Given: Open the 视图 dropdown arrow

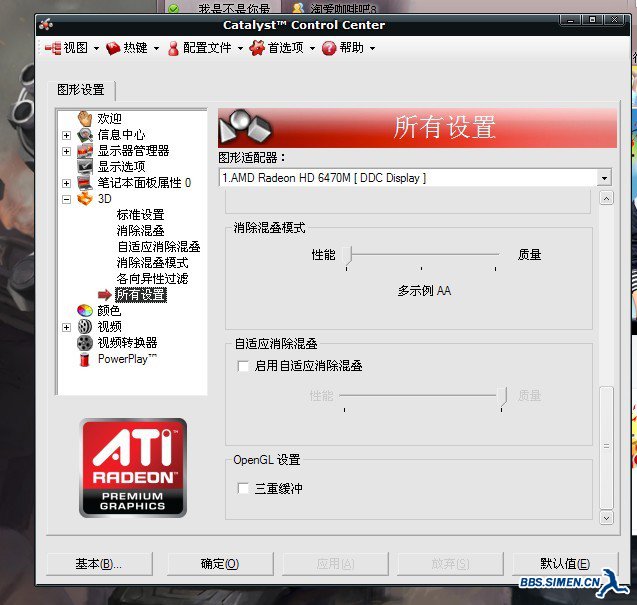Looking at the screenshot, I should tap(96, 48).
